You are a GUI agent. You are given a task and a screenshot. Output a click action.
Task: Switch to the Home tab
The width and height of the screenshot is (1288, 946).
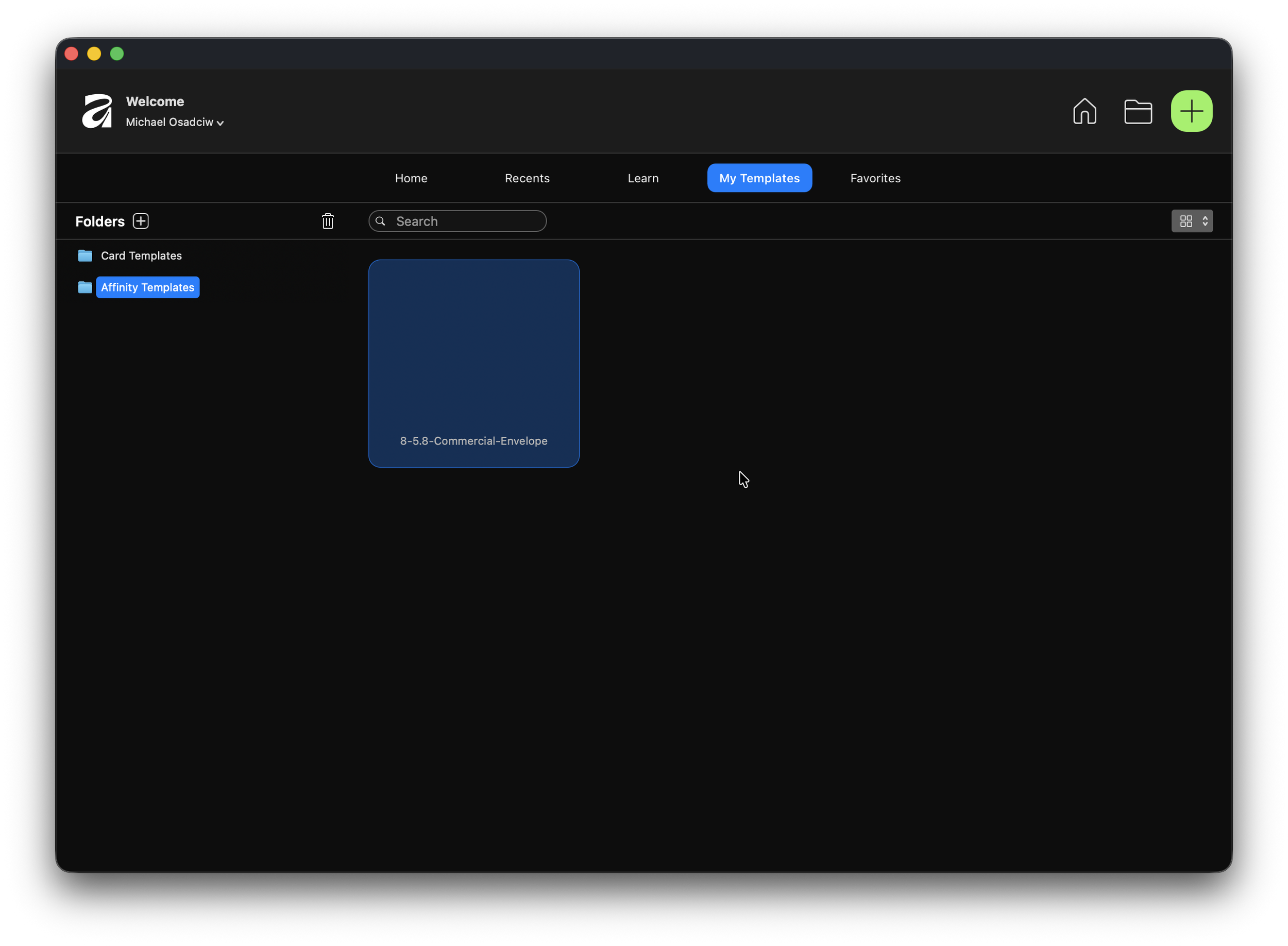pyautogui.click(x=411, y=178)
